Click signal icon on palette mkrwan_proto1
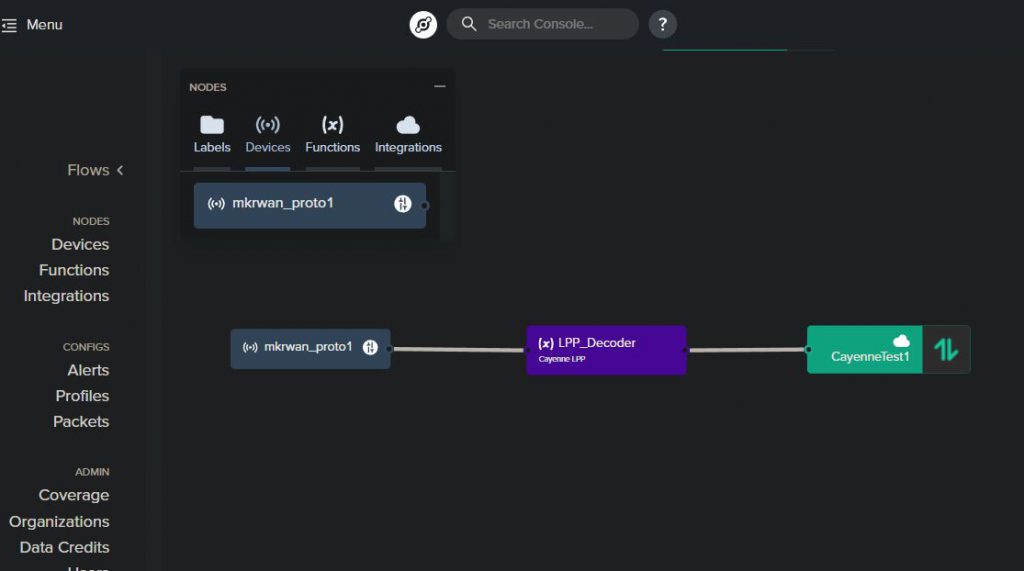Viewport: 1024px width, 571px height. click(216, 204)
